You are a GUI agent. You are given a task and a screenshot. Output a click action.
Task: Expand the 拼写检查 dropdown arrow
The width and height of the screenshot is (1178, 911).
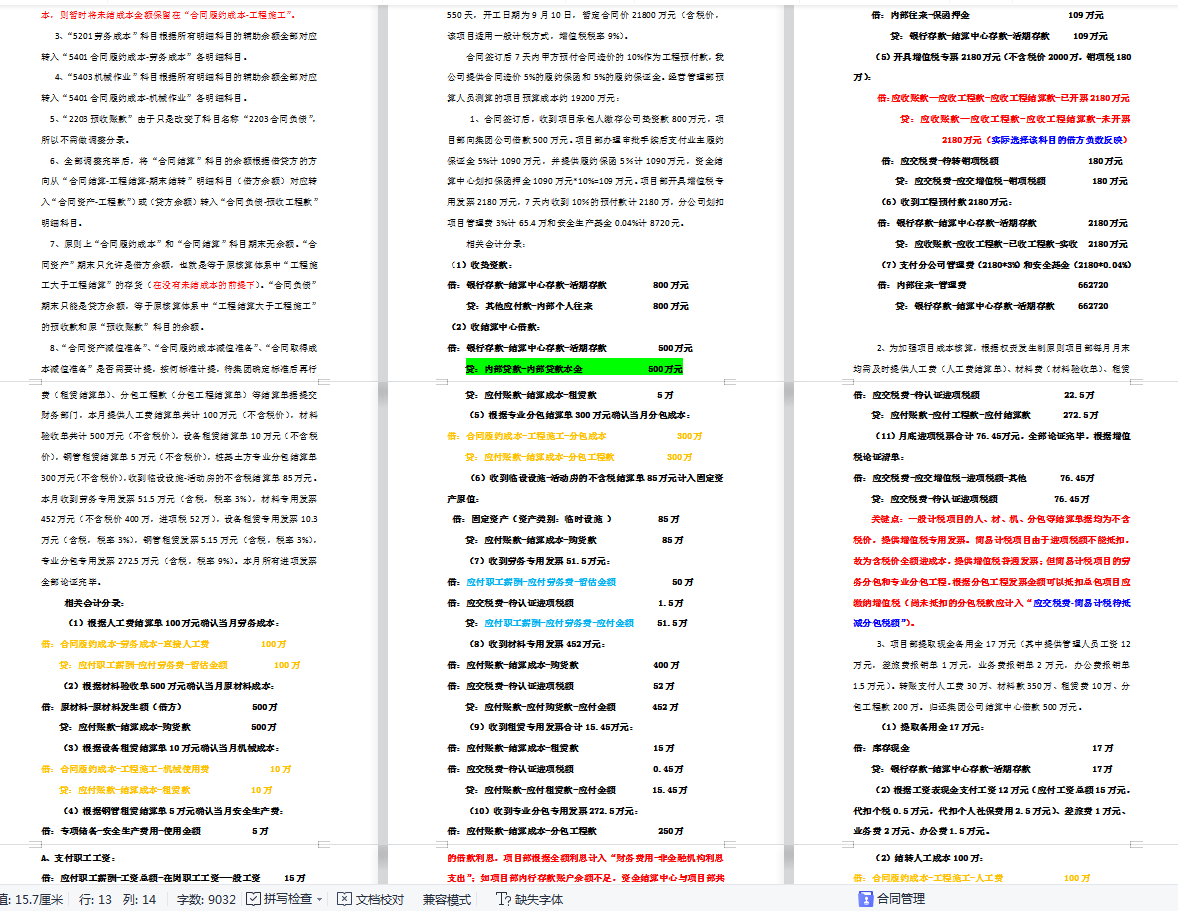[319, 899]
